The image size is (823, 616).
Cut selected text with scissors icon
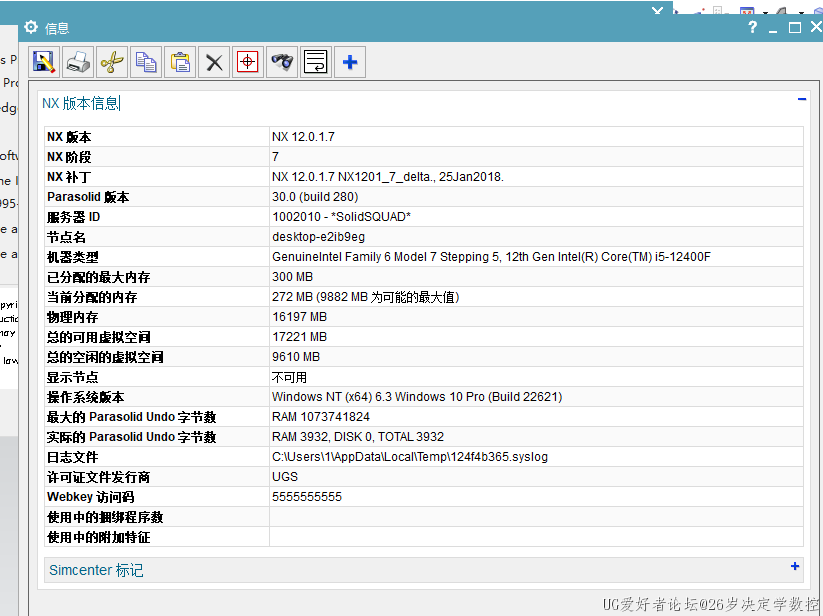(112, 62)
